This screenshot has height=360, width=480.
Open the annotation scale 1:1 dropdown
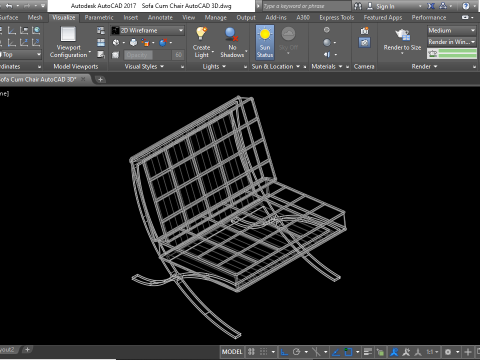click(x=432, y=352)
